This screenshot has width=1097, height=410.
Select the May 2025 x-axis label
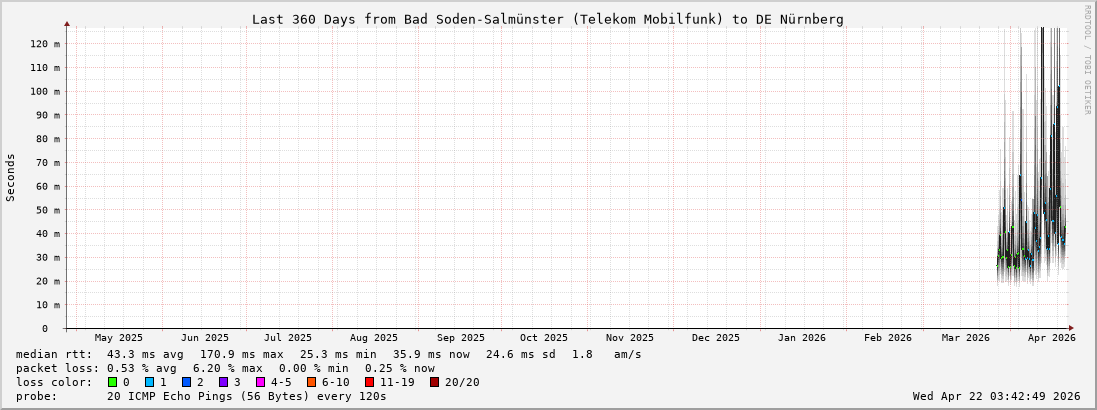(119, 338)
